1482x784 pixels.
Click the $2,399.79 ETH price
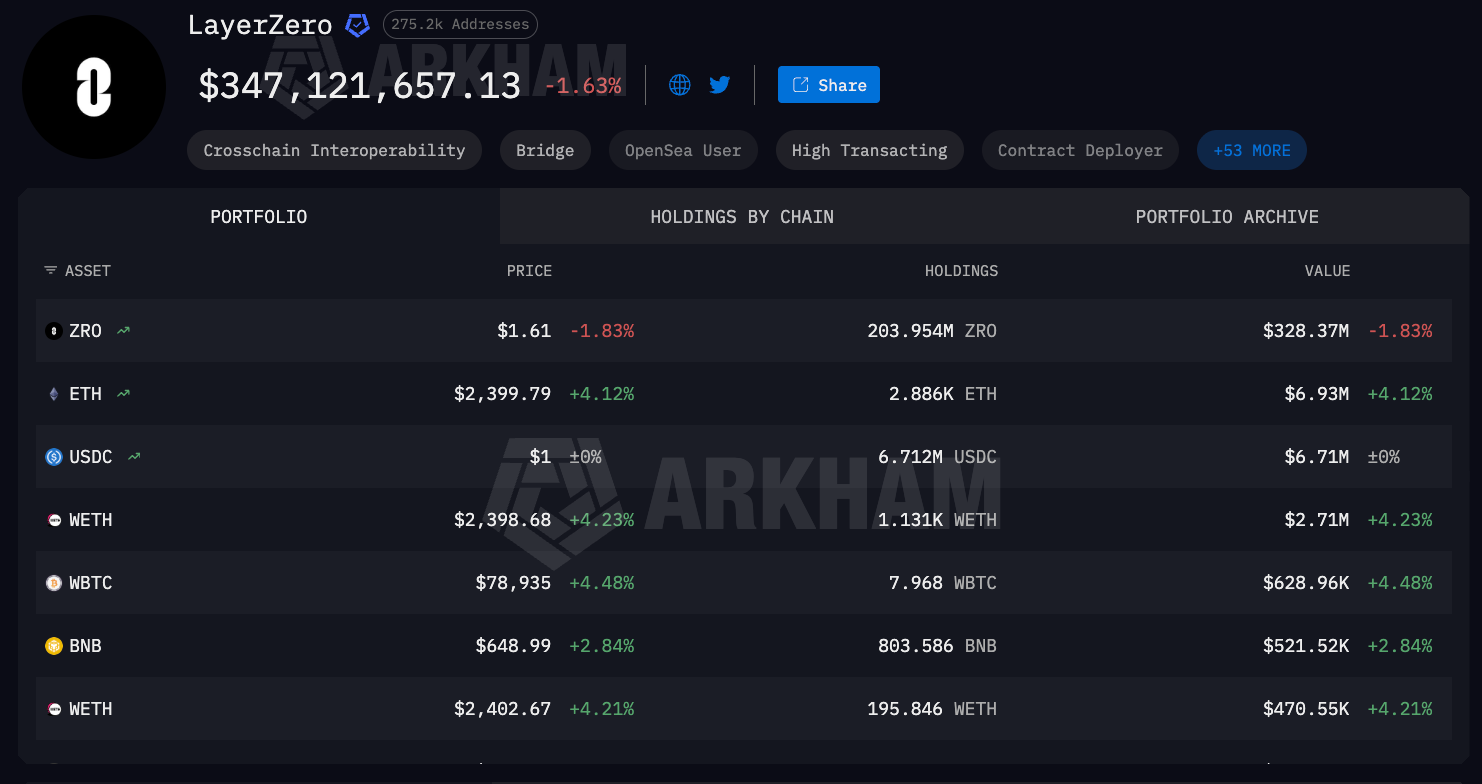tap(502, 394)
